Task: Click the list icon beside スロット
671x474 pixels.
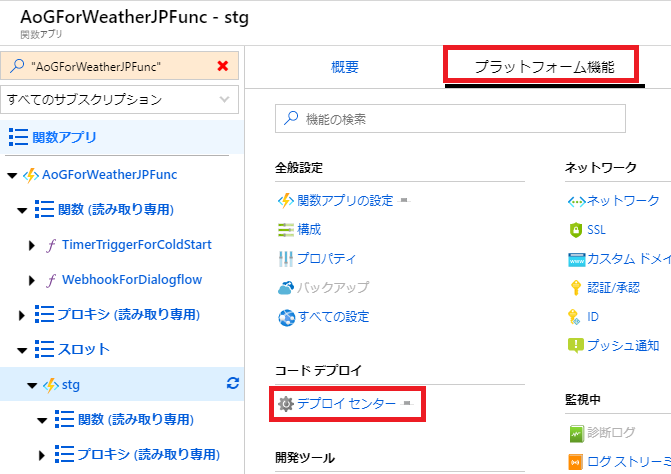Action: (44, 349)
